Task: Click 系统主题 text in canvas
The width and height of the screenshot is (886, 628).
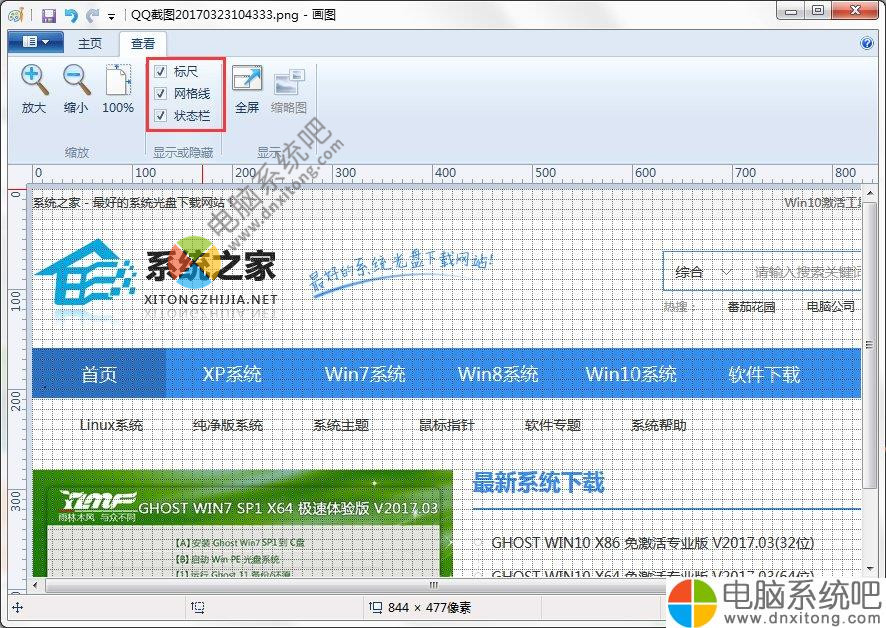Action: coord(341,425)
